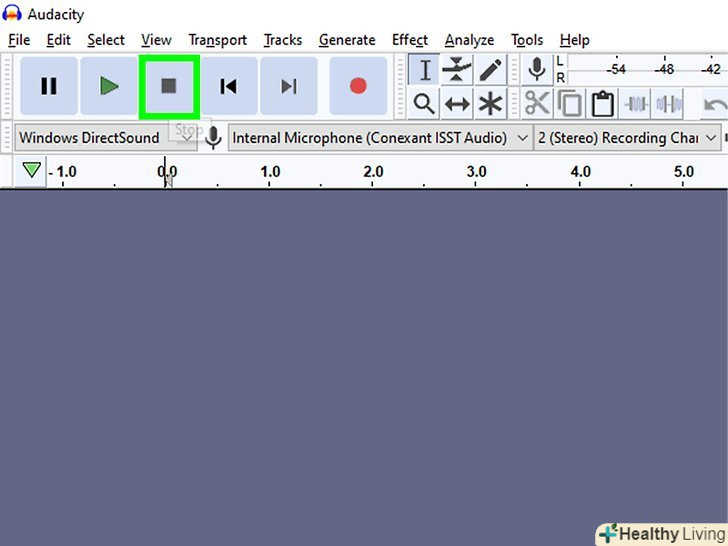
Task: Click the 5.0 mark on the timeline ruler
Action: (x=683, y=172)
